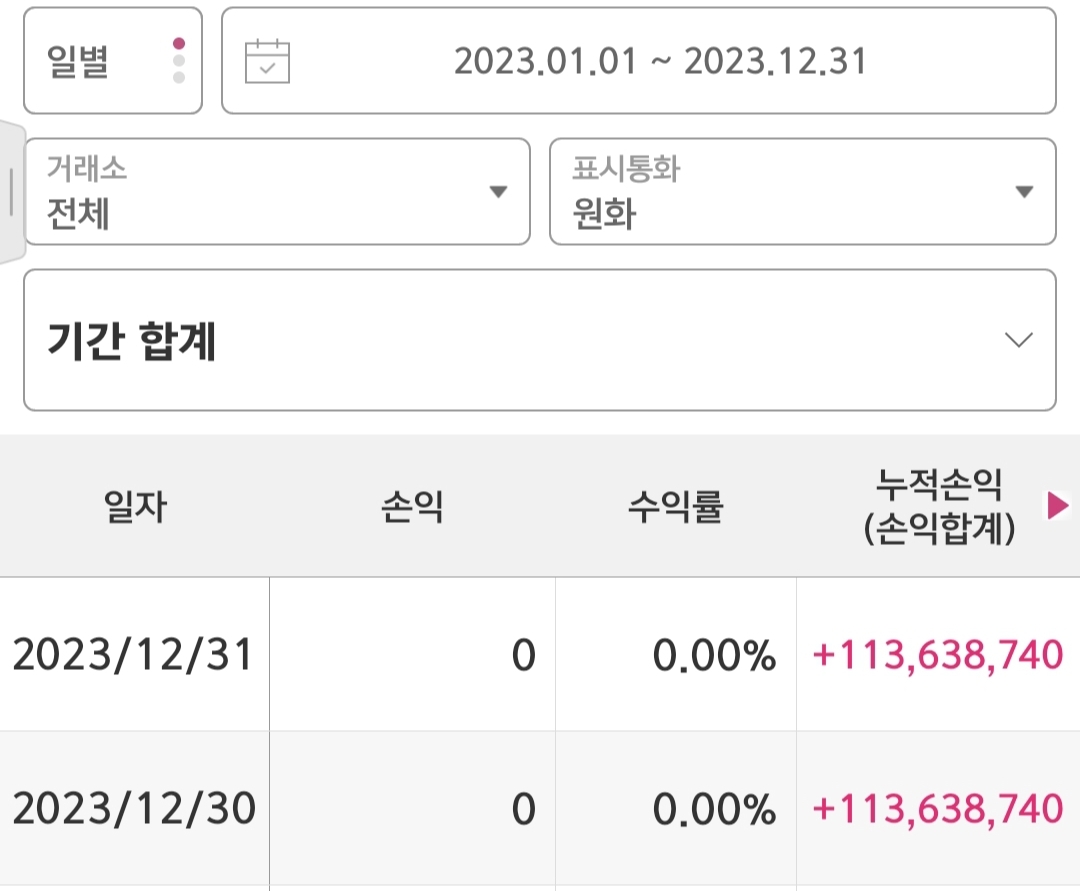This screenshot has height=891, width=1080.
Task: Tap the 0.00% return for 2023/12/31
Action: pos(715,655)
